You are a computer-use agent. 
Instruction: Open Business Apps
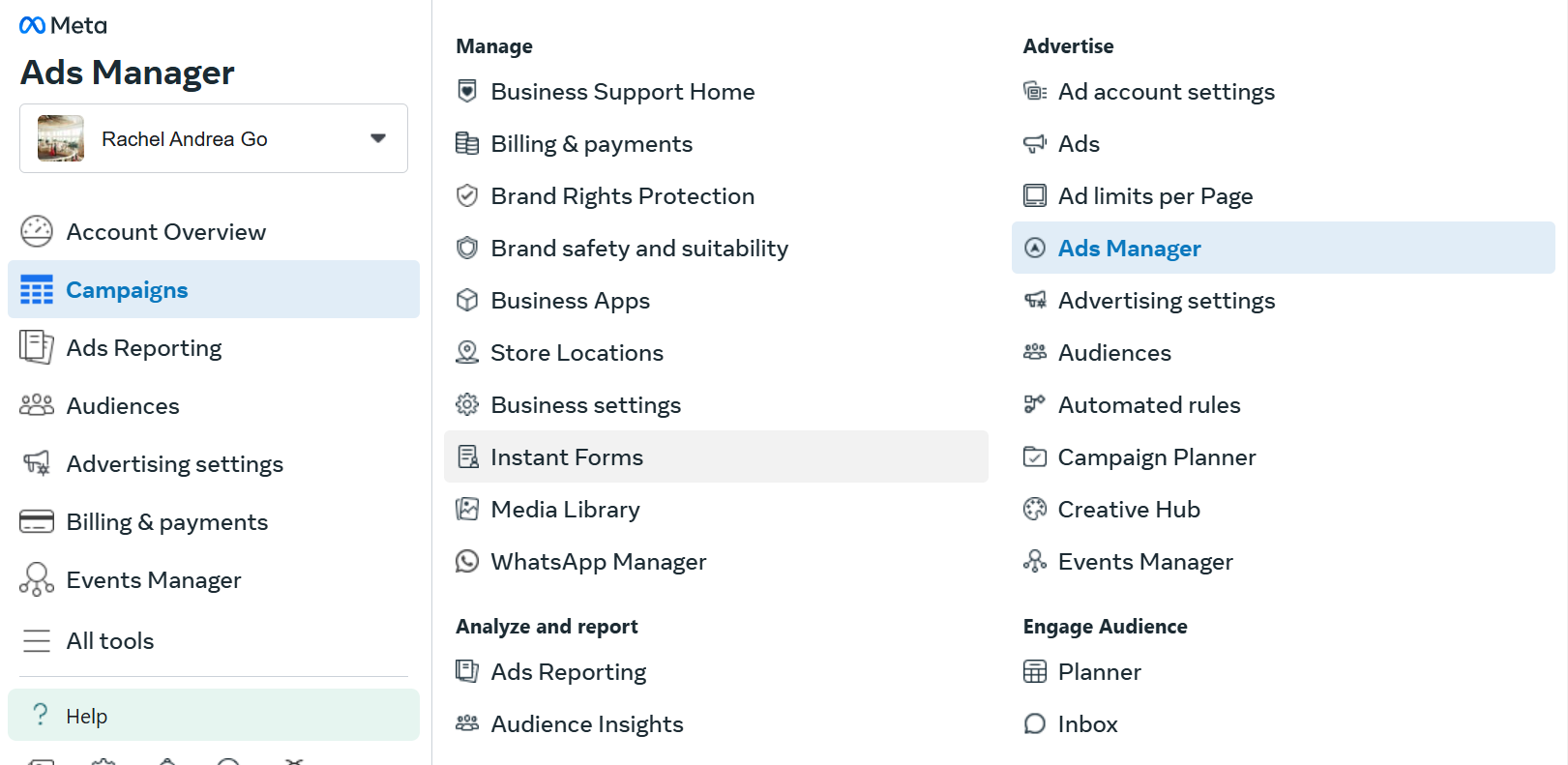point(716,301)
